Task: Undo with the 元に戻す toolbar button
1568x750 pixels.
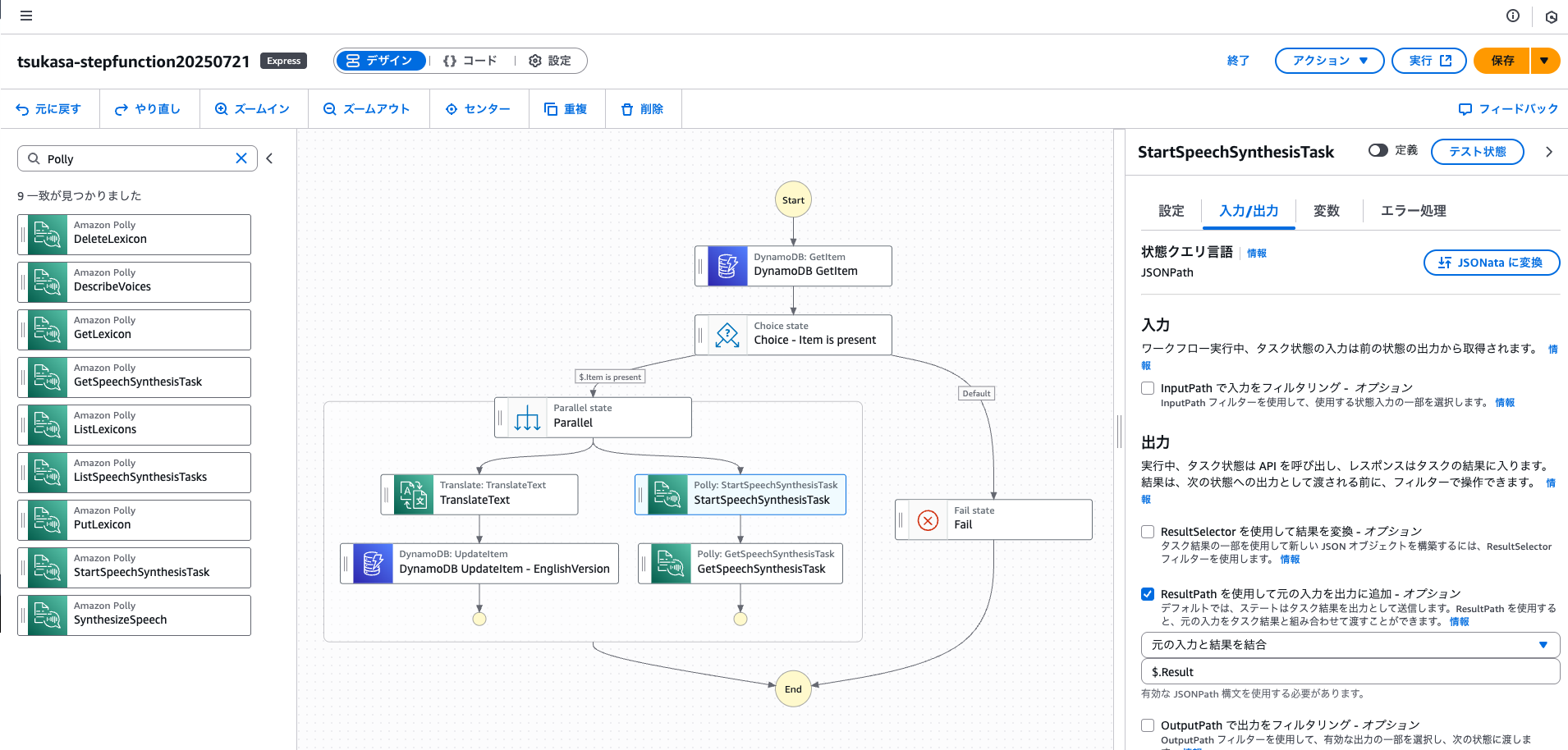Action: click(x=48, y=109)
